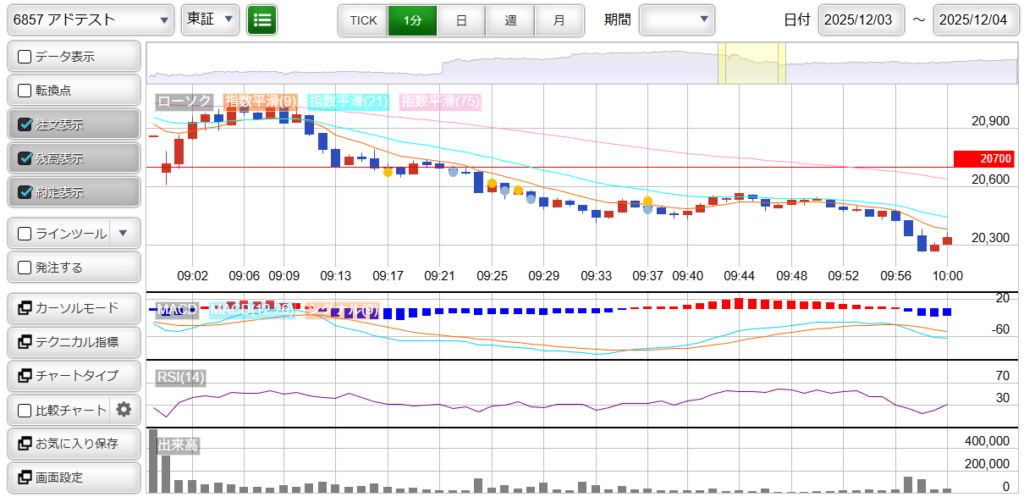Open the テクニカル指標 panel
1024x497 pixels.
tap(73, 341)
